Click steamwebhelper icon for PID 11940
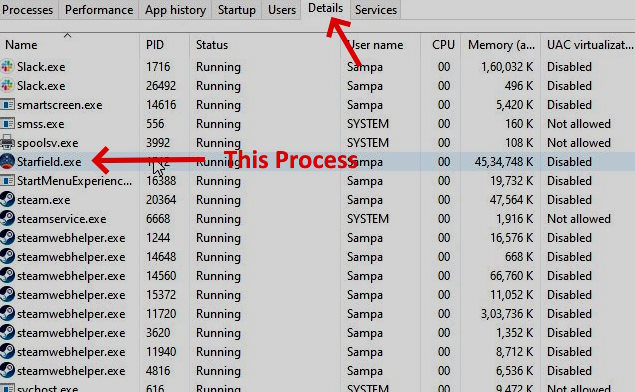 7,352
